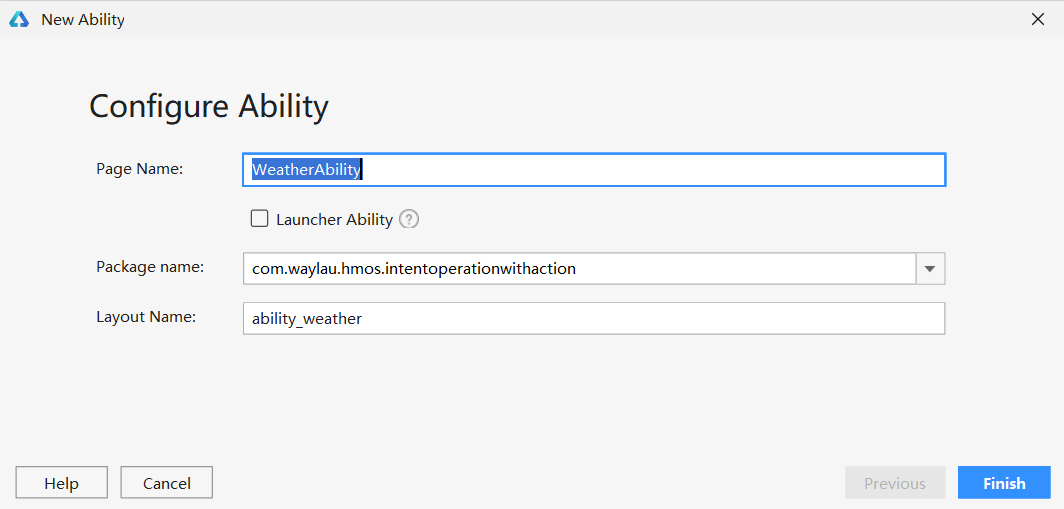Click the "Page Name:" label
Viewport: 1064px width, 509px height.
tap(139, 169)
